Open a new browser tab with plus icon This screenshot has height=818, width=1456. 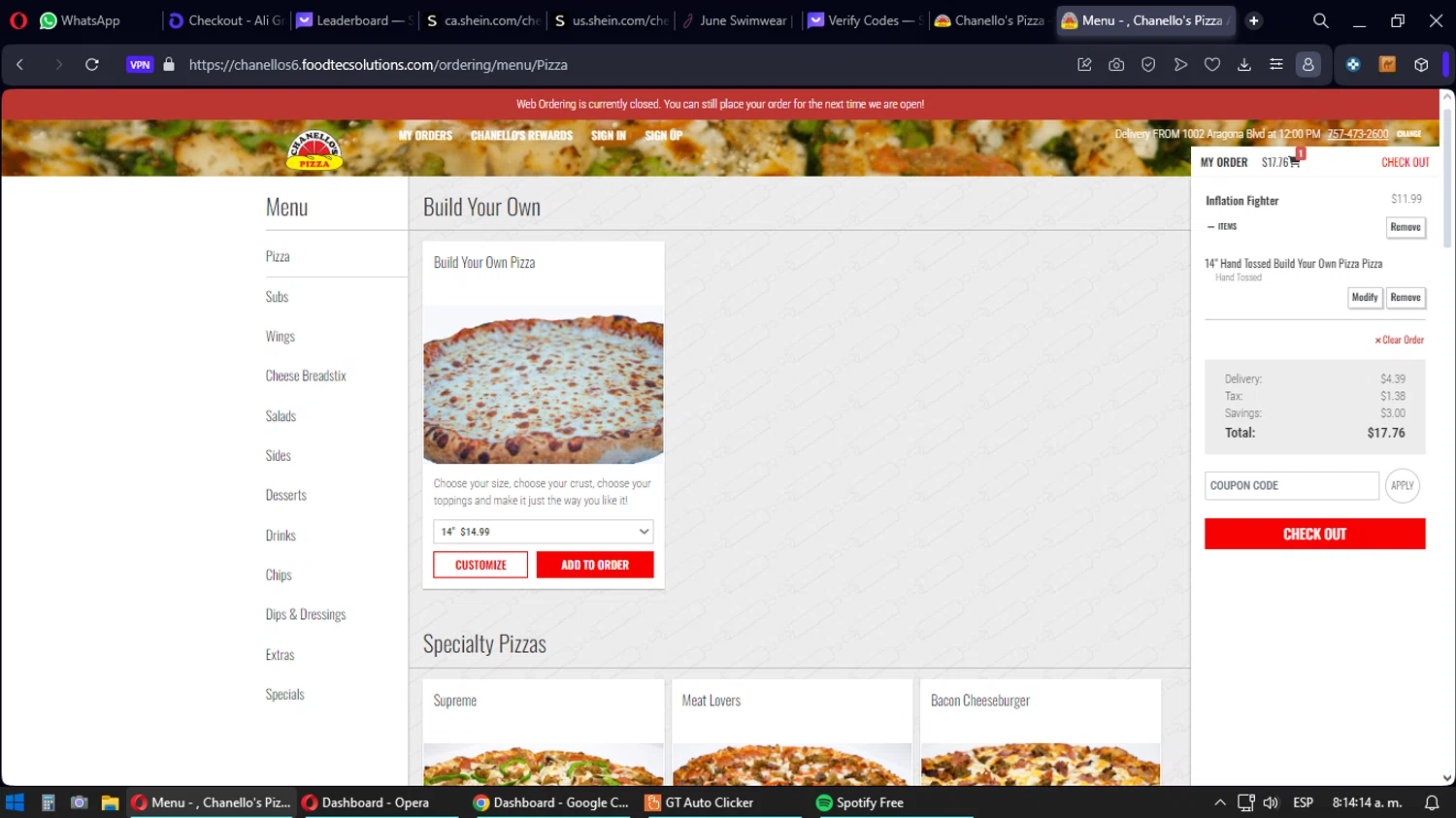click(x=1254, y=20)
